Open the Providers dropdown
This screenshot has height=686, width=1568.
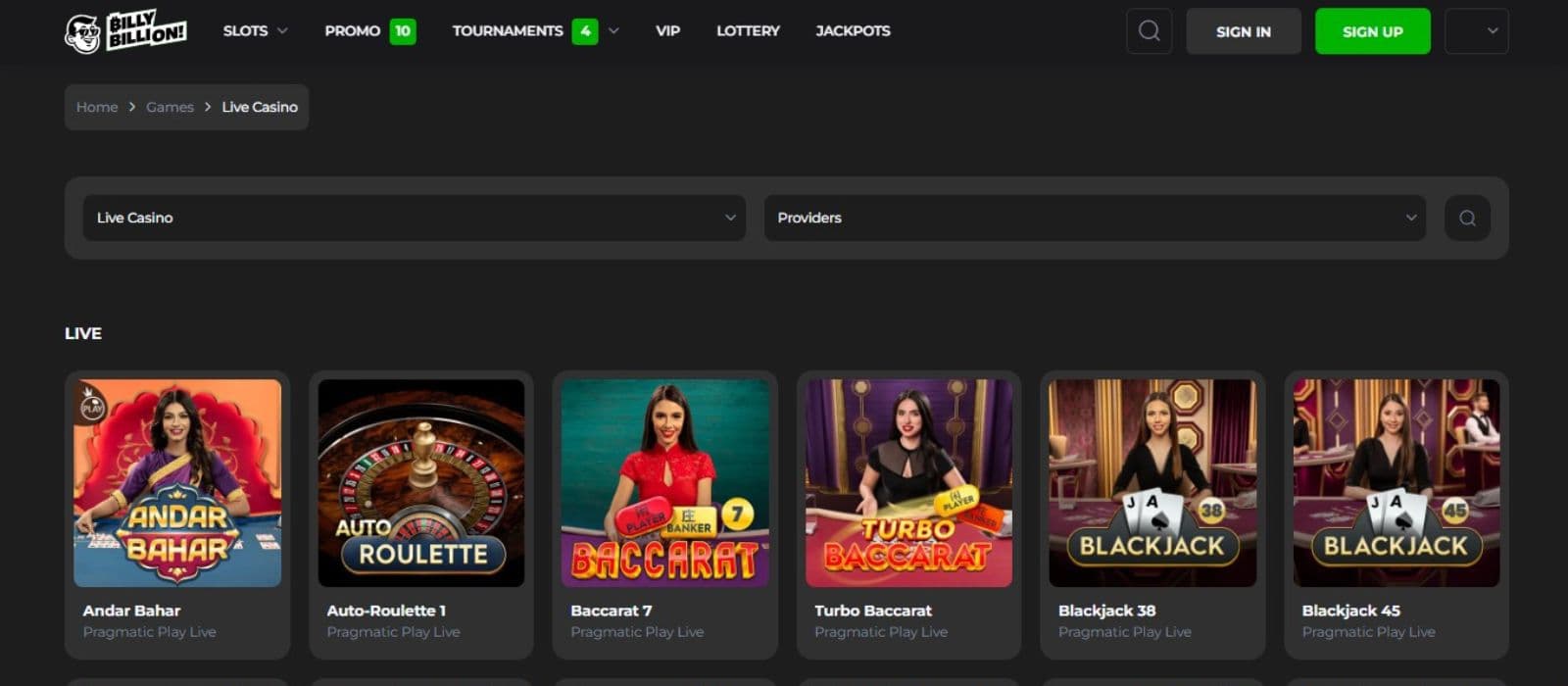[1095, 218]
